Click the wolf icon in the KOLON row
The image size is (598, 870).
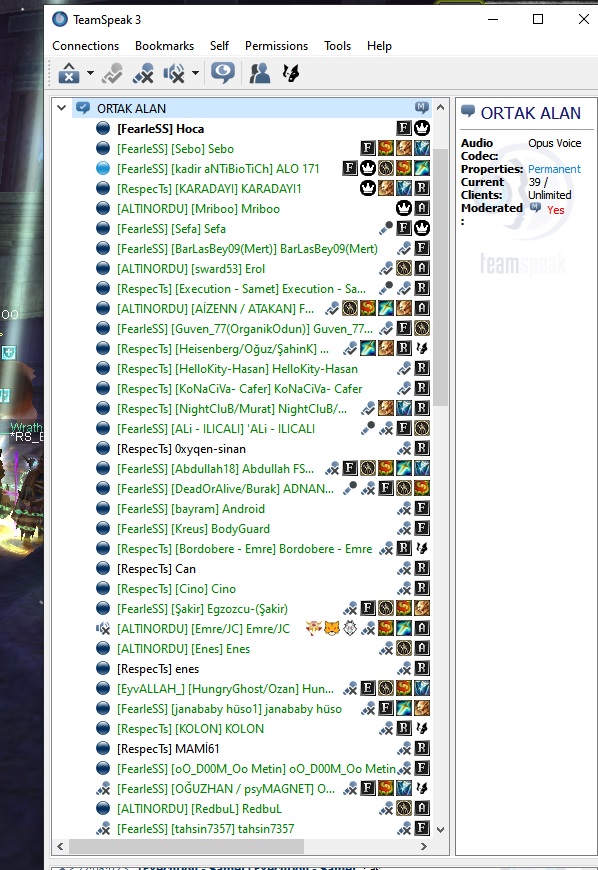(422, 727)
